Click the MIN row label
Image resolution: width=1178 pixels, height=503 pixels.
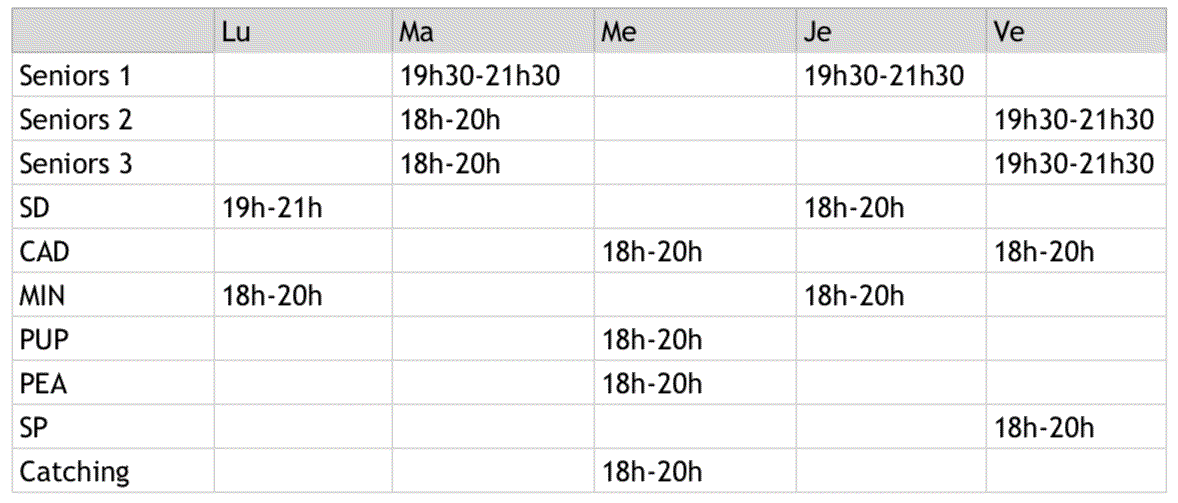[x=43, y=296]
